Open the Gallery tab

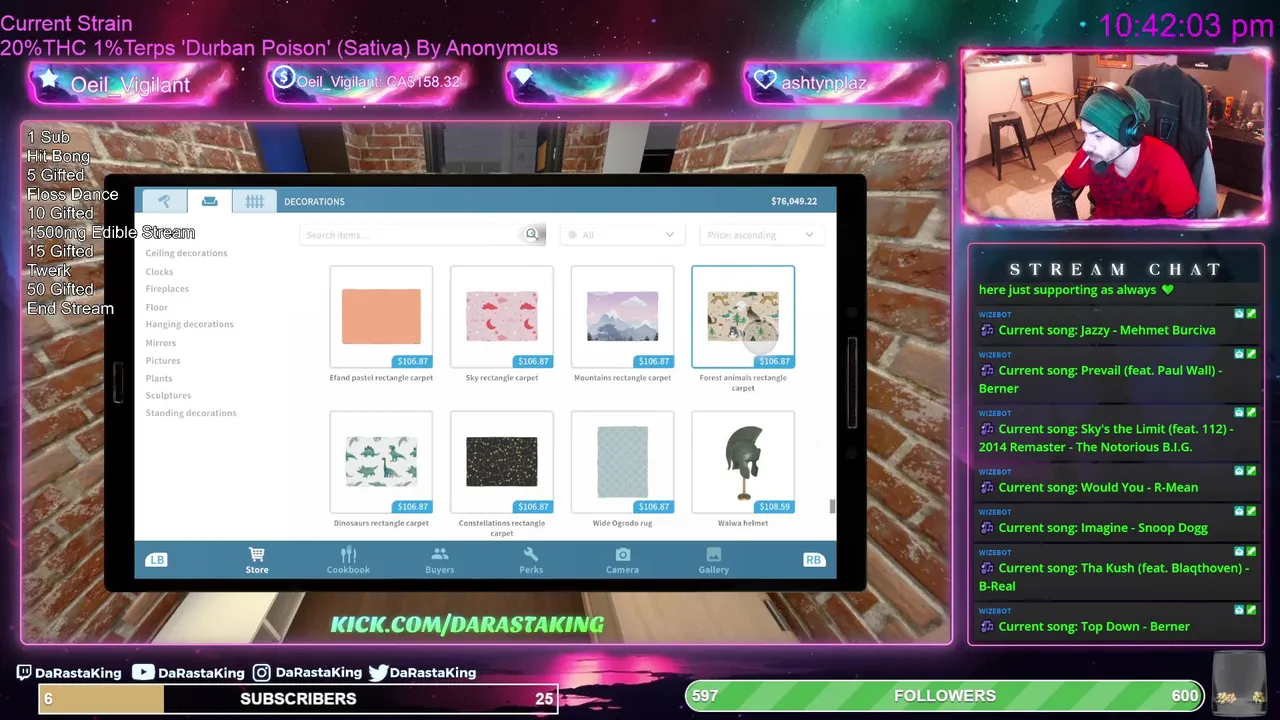click(713, 560)
